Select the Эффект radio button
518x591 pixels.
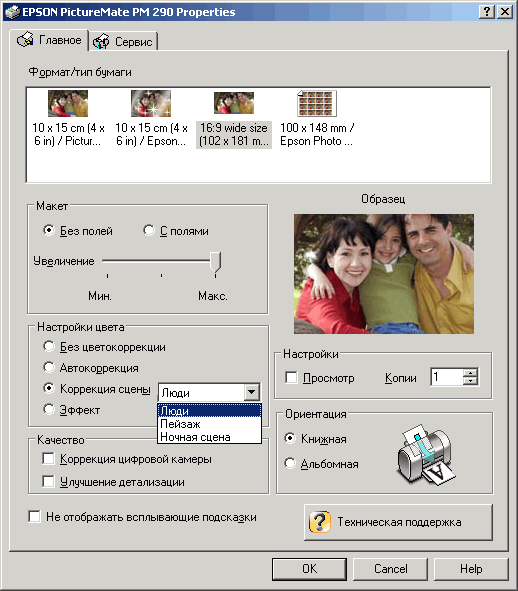[49, 409]
